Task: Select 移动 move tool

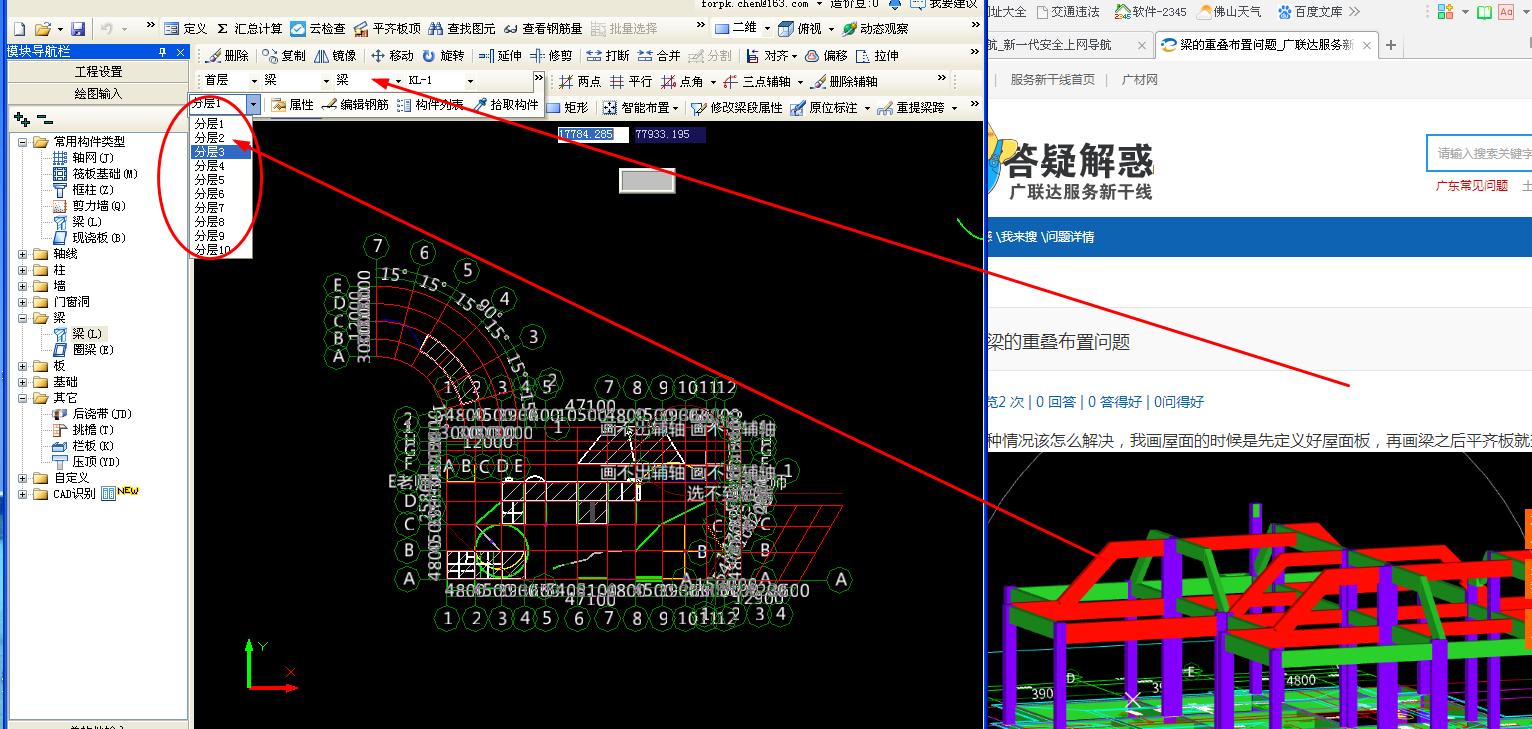Action: [392, 56]
